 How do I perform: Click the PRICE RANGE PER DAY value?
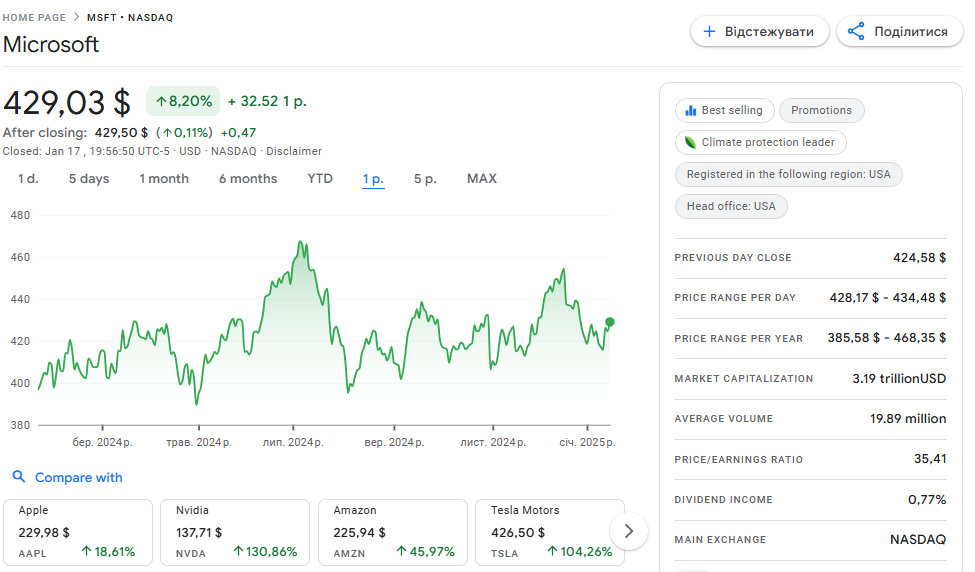click(x=888, y=298)
